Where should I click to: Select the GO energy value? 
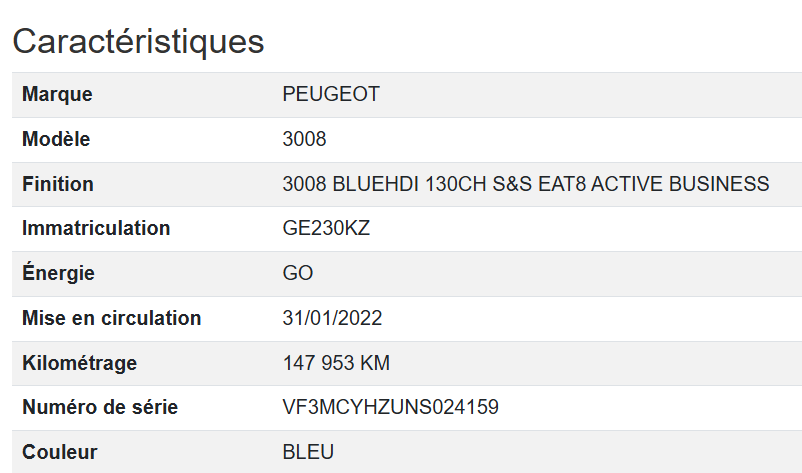pyautogui.click(x=298, y=273)
